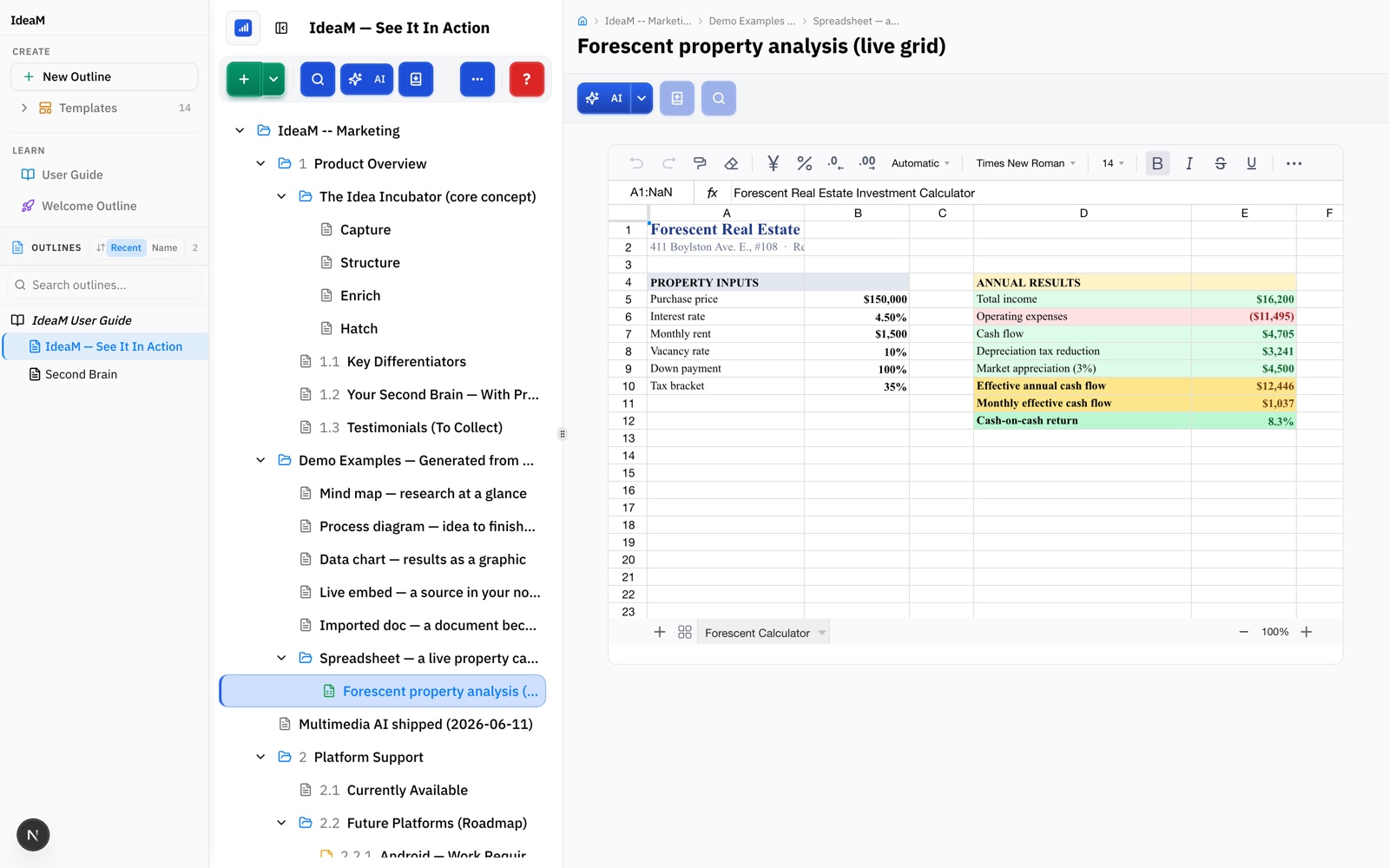Open the Demo Examples breadcrumb

click(752, 21)
